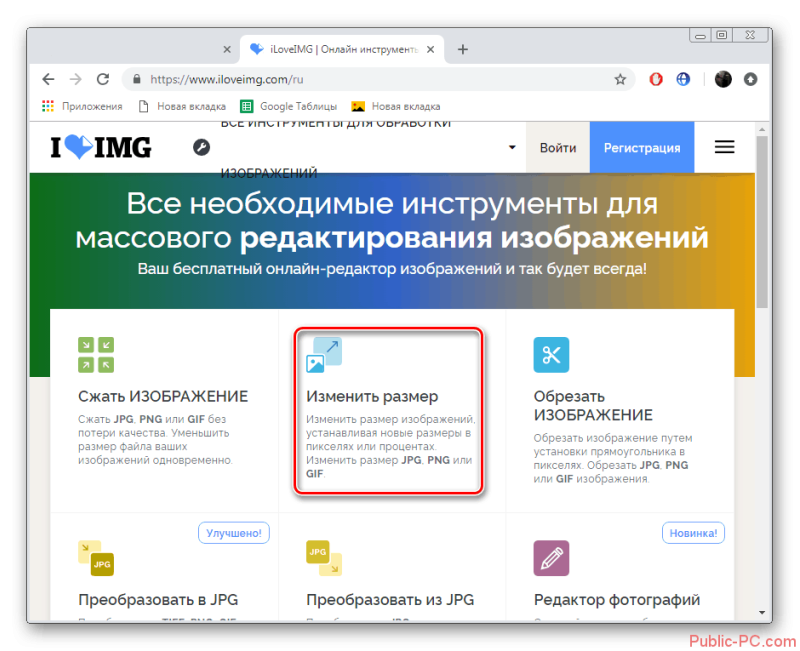Go back with the browser back arrow
Image resolution: width=800 pixels, height=651 pixels.
click(x=48, y=79)
